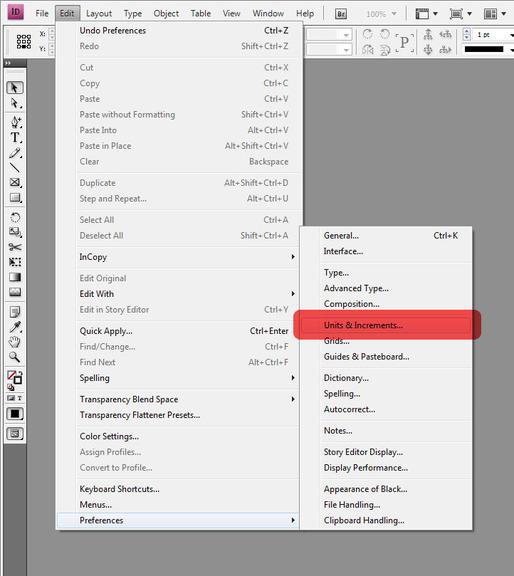Click the rotate 90° counter-clockwise icon
Screen dimensions: 514x576
click(385, 34)
